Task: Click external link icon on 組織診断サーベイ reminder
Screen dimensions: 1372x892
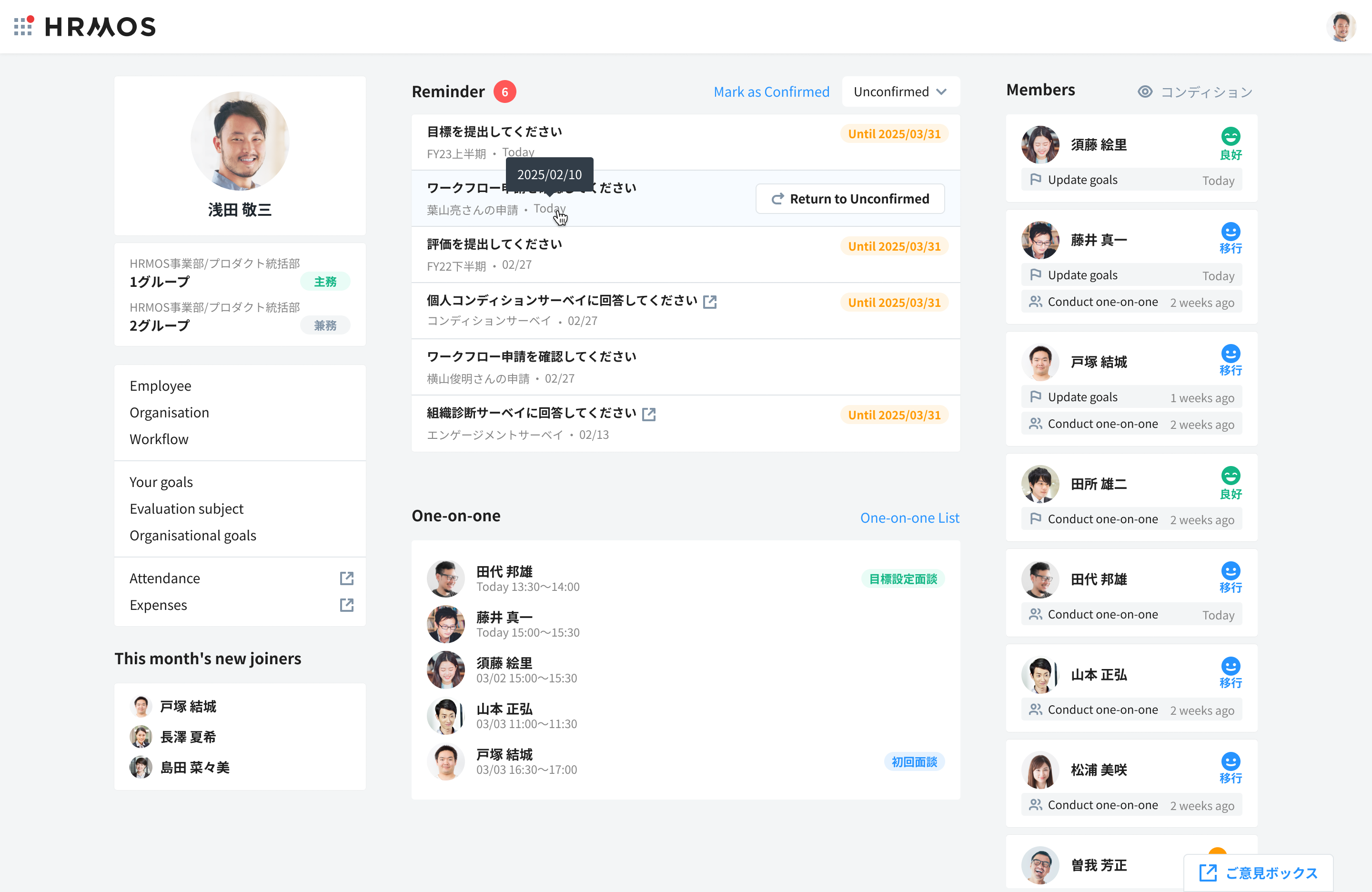Action: [x=649, y=414]
